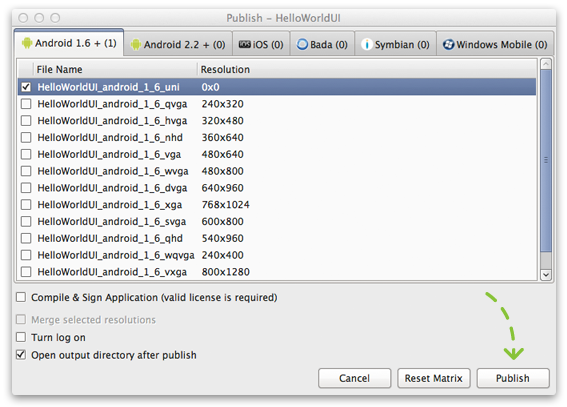
Task: Click the 0x0 resolution cell
Action: point(210,87)
